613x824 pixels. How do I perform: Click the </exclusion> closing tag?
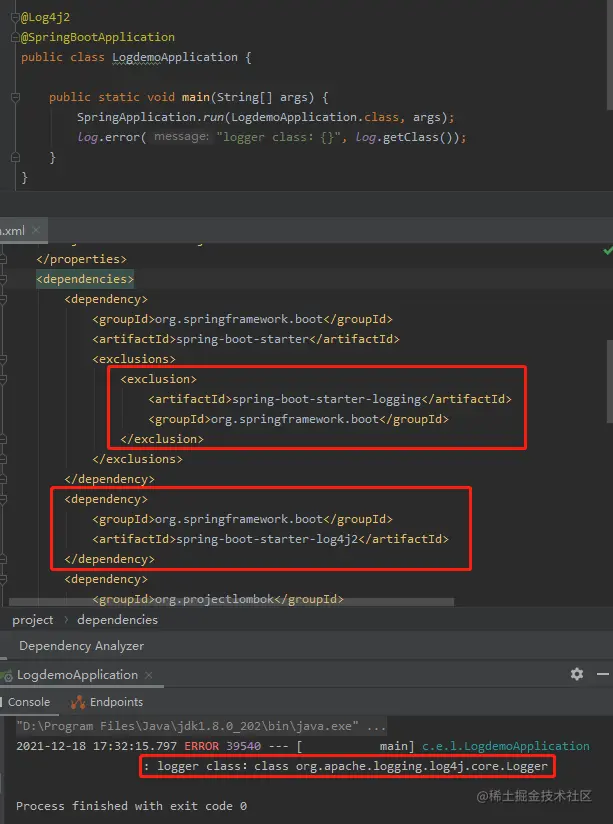coord(162,439)
